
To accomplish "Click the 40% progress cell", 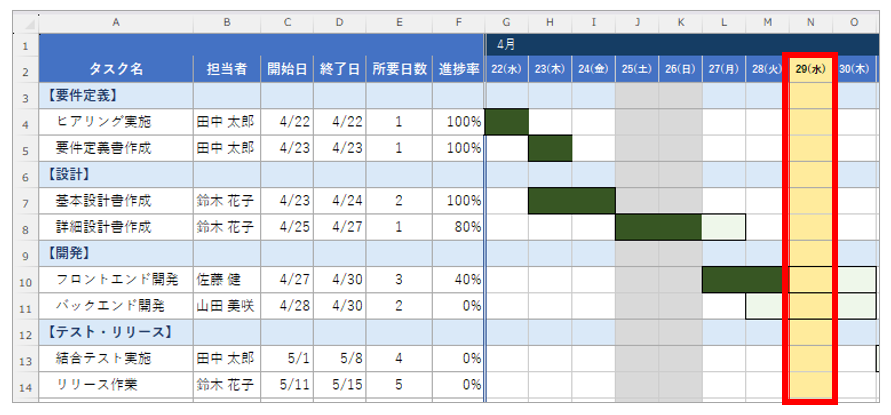I will [x=459, y=280].
